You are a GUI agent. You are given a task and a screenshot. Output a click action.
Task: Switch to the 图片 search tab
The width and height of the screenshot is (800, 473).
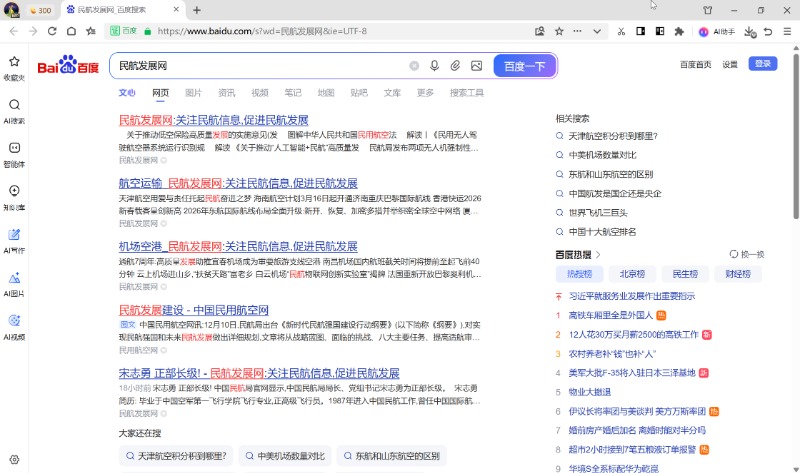click(193, 93)
